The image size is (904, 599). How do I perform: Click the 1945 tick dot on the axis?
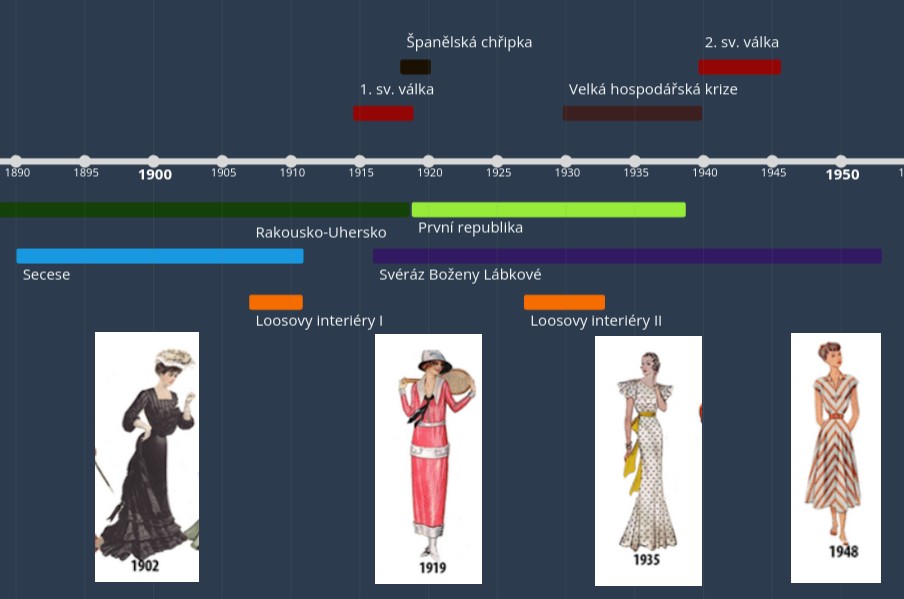click(x=773, y=161)
